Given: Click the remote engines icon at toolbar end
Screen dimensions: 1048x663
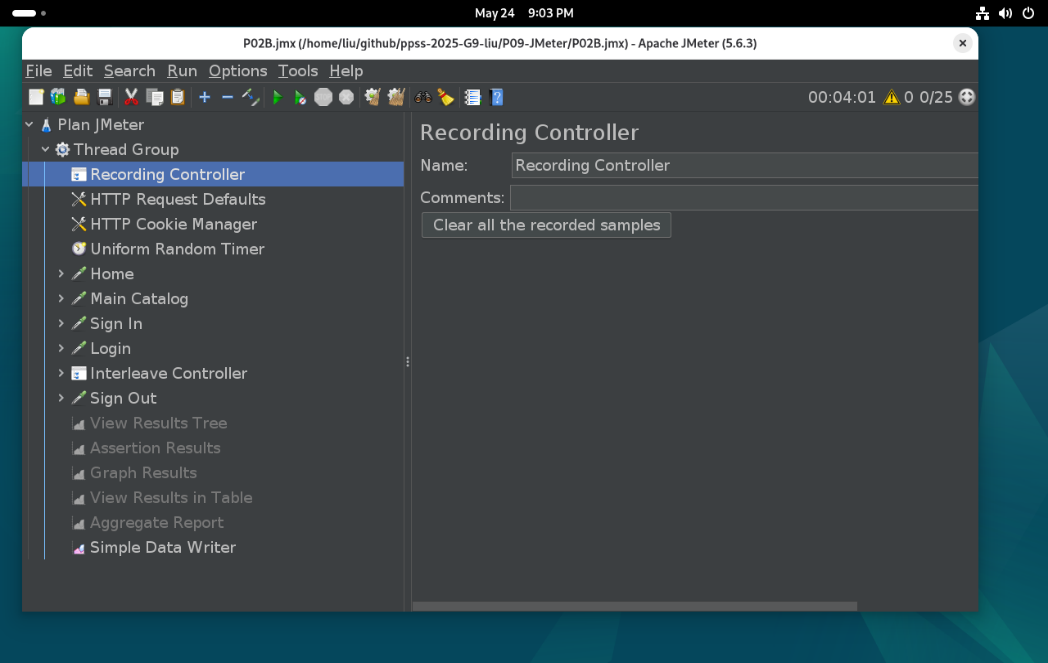Looking at the screenshot, I should coord(966,97).
